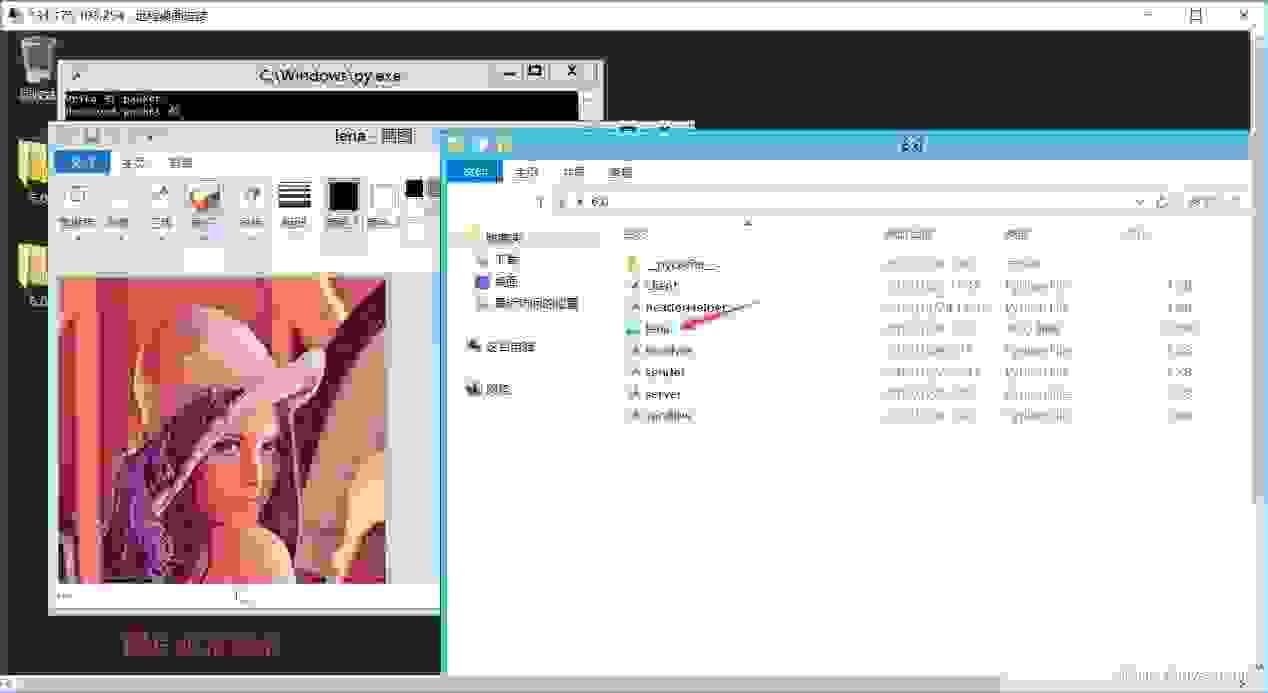Screen dimensions: 1268x693
Task: Switch to Explorer's View (查看) tab
Action: [x=620, y=172]
